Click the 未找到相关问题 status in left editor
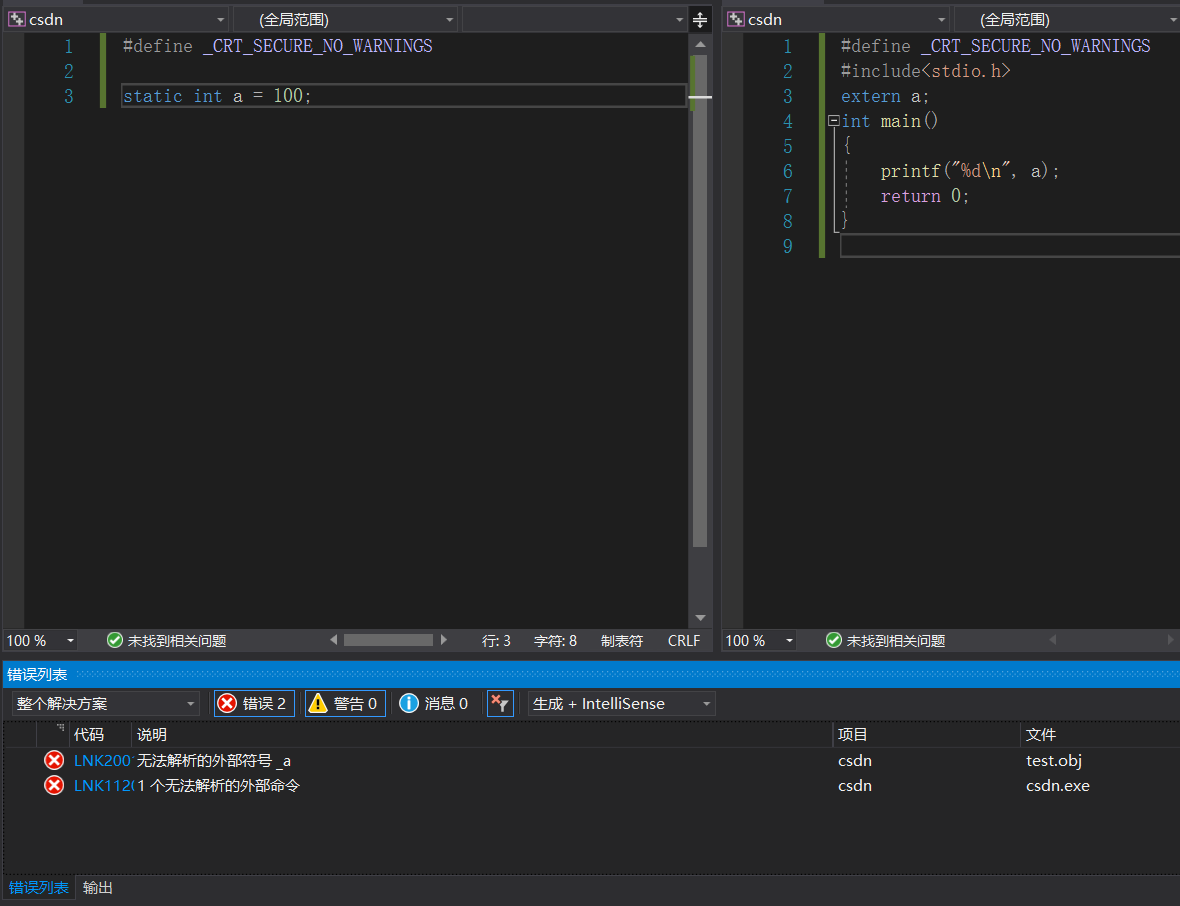 pos(176,640)
